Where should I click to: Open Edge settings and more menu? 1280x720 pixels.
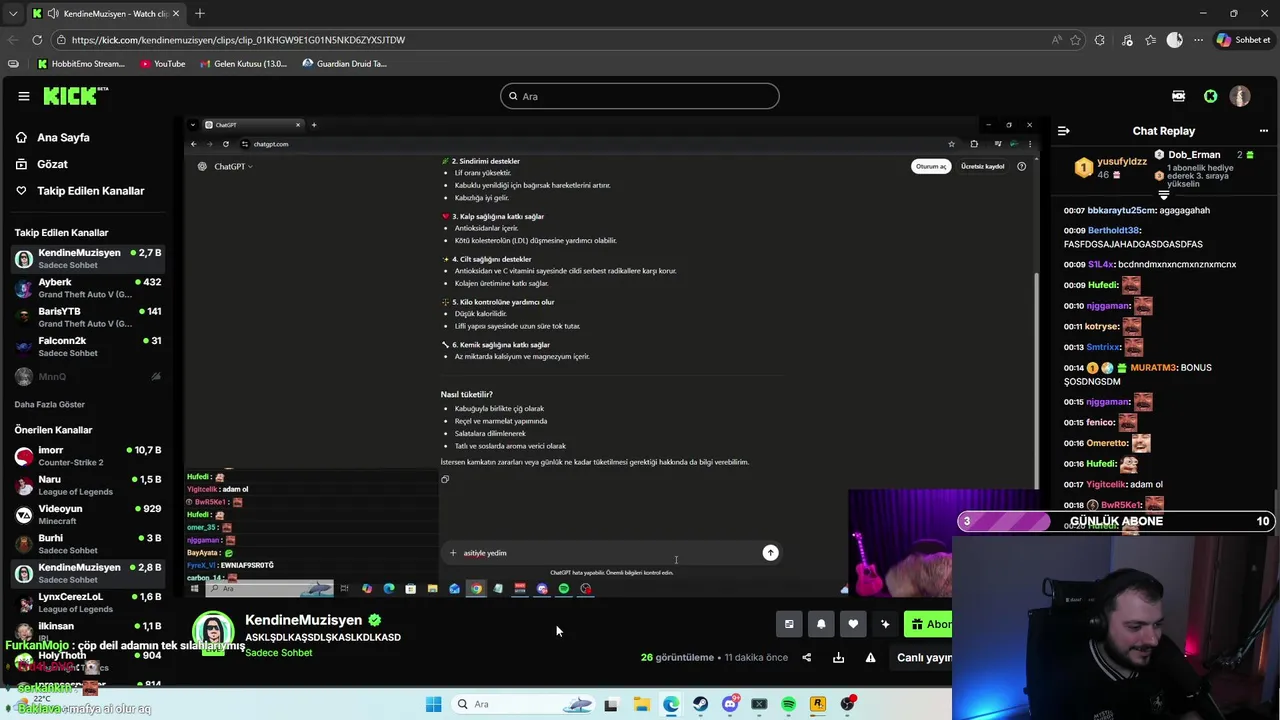pos(1198,40)
